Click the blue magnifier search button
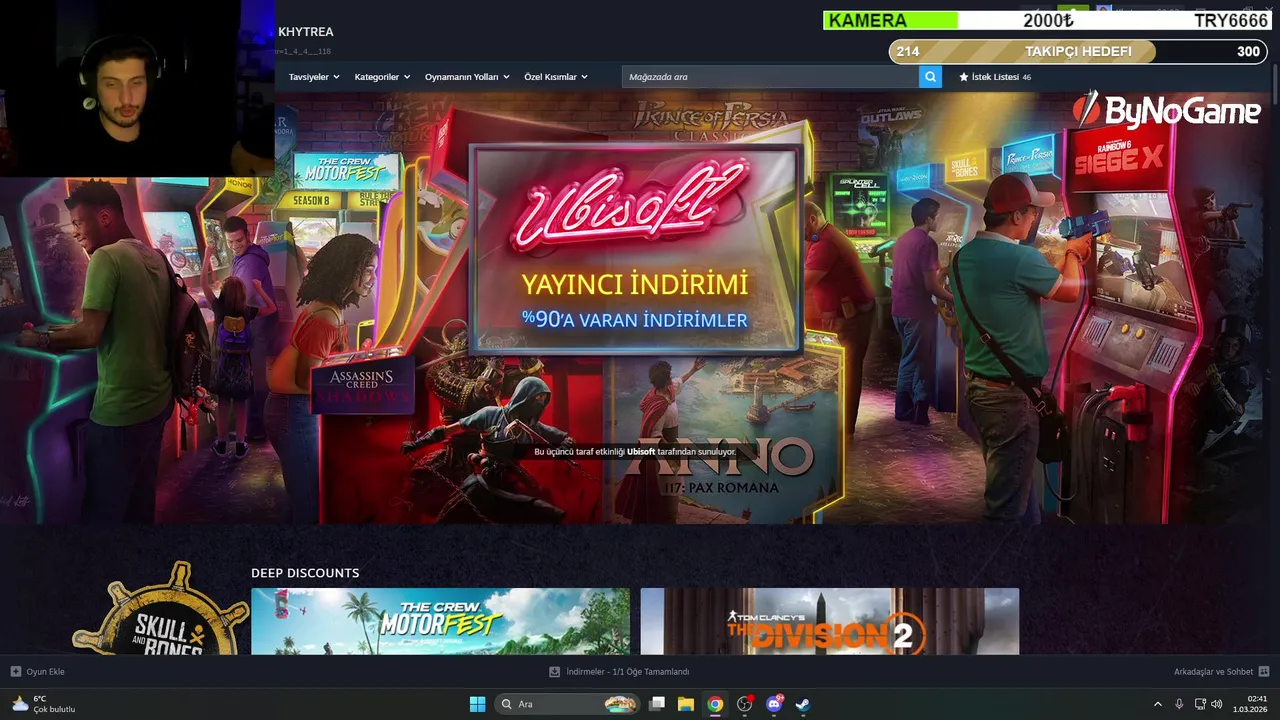This screenshot has height=720, width=1280. (x=930, y=77)
